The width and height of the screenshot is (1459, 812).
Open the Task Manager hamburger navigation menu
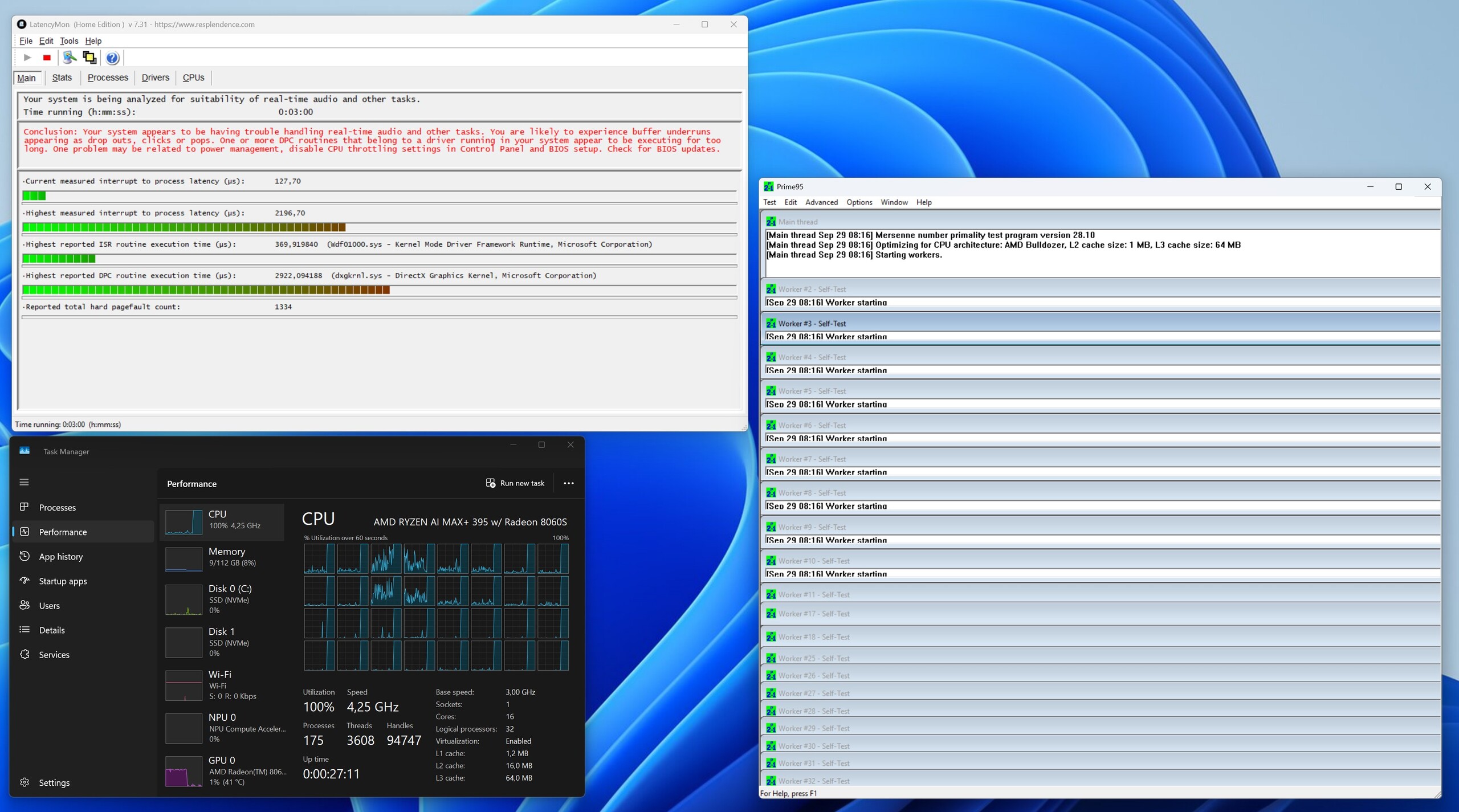coord(24,482)
